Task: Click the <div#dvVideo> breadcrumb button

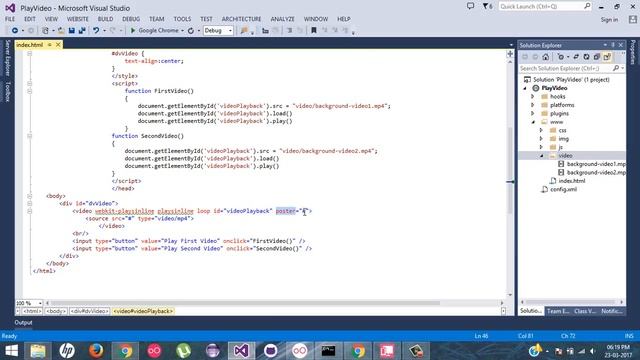Action: click(x=89, y=311)
